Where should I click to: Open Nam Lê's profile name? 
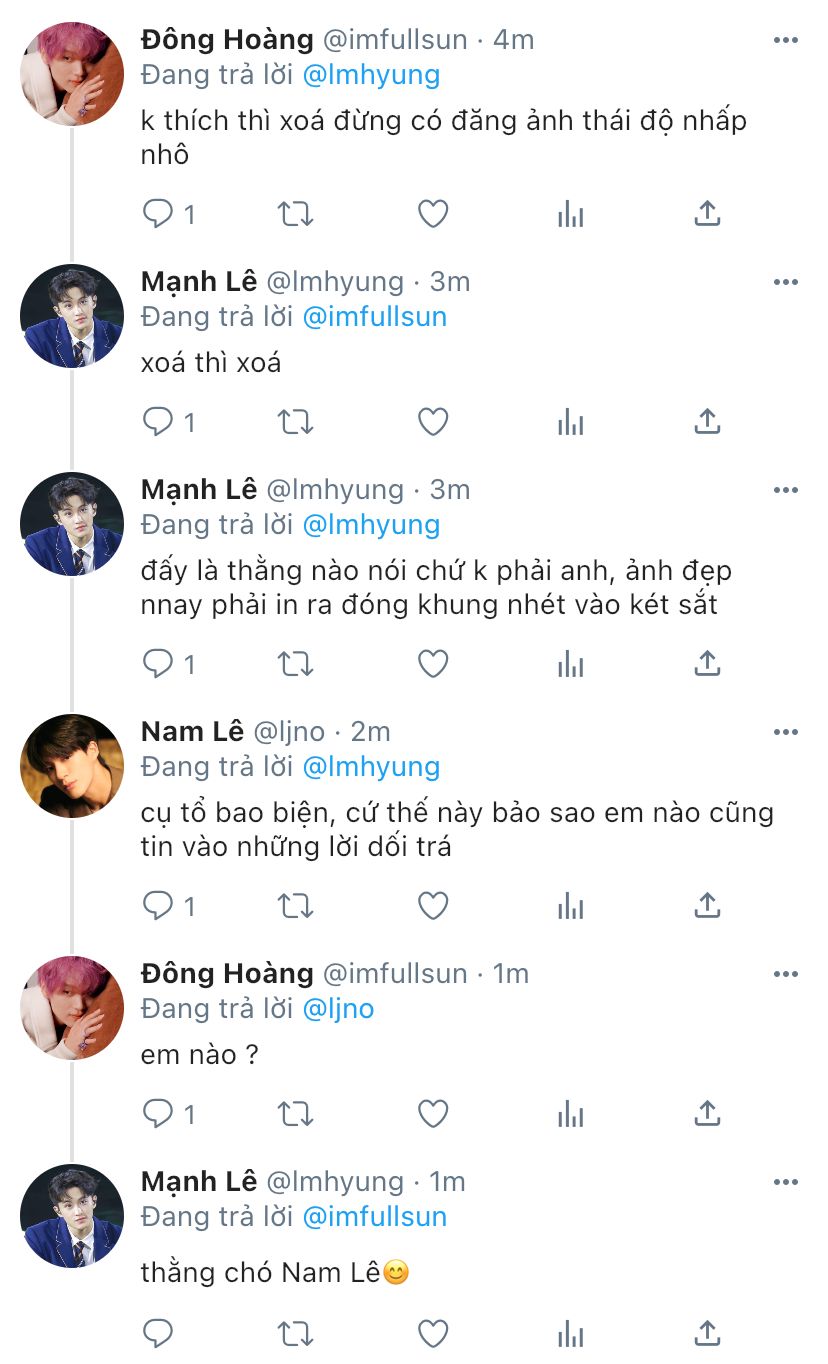point(192,732)
